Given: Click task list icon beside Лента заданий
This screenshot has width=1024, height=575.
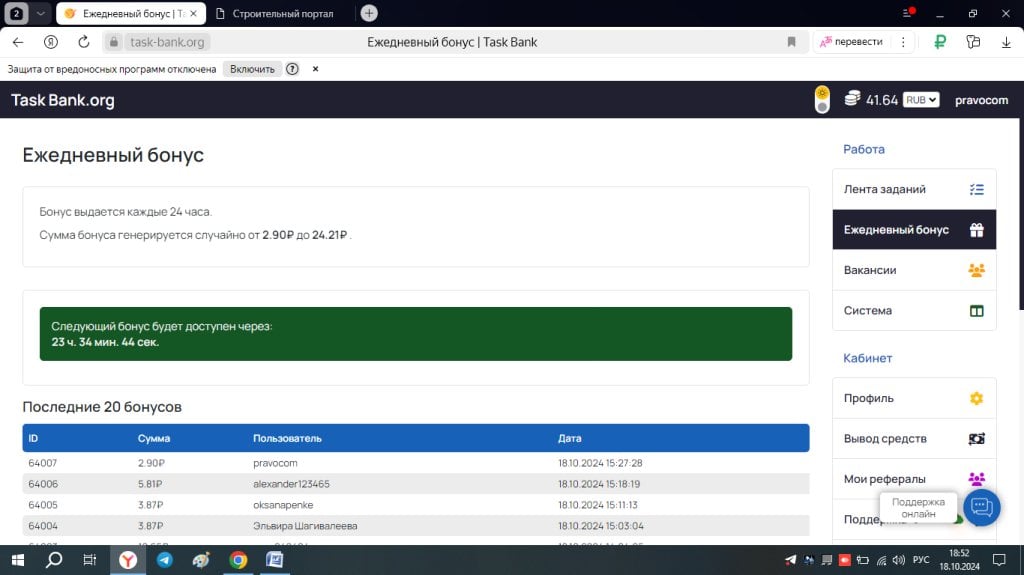Looking at the screenshot, I should [x=976, y=189].
